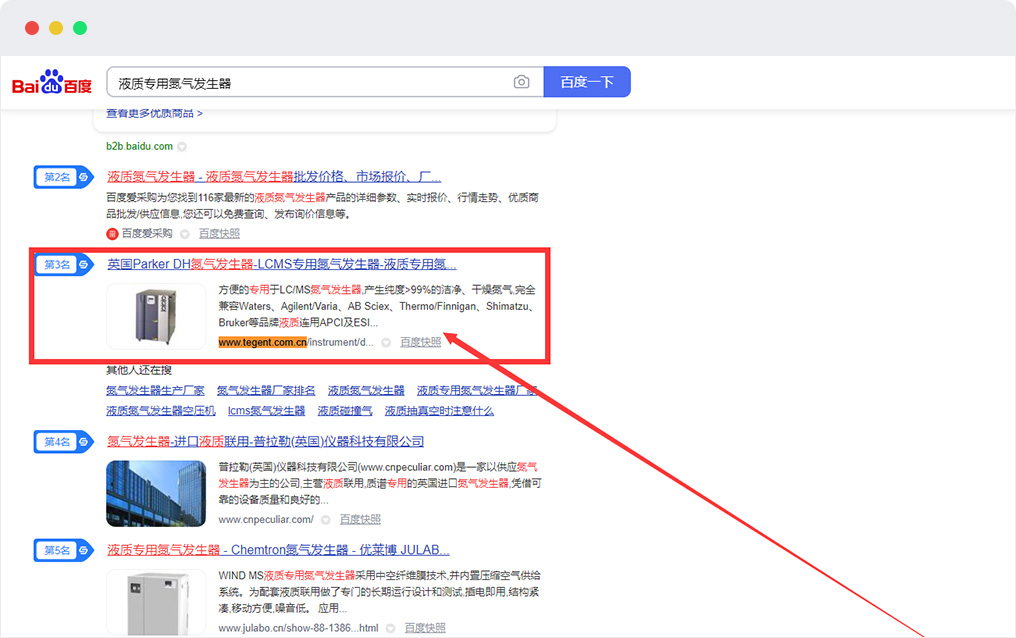This screenshot has width=1016, height=638.
Task: Open camera image search in search box
Action: tap(521, 82)
